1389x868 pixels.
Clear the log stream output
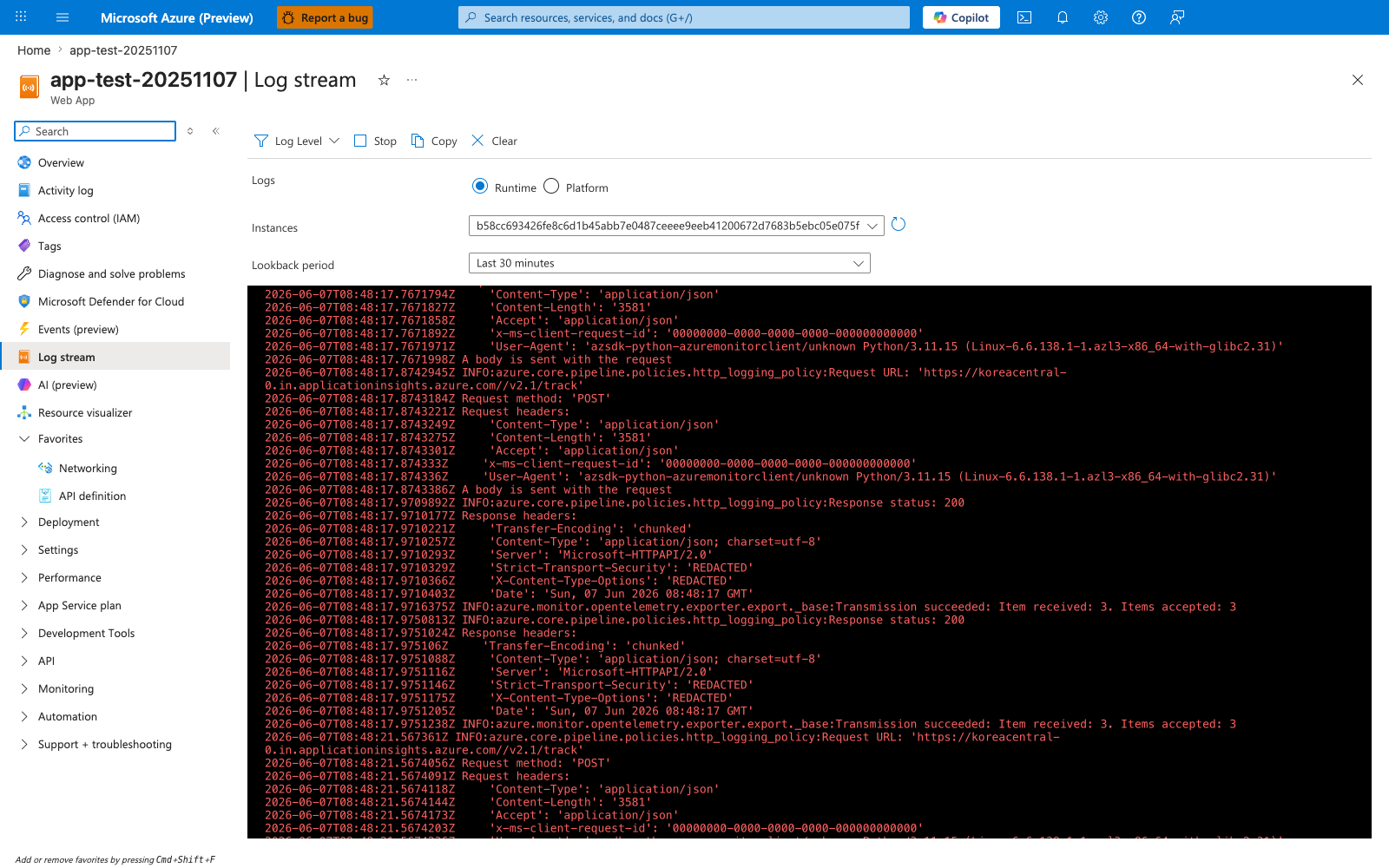click(494, 141)
